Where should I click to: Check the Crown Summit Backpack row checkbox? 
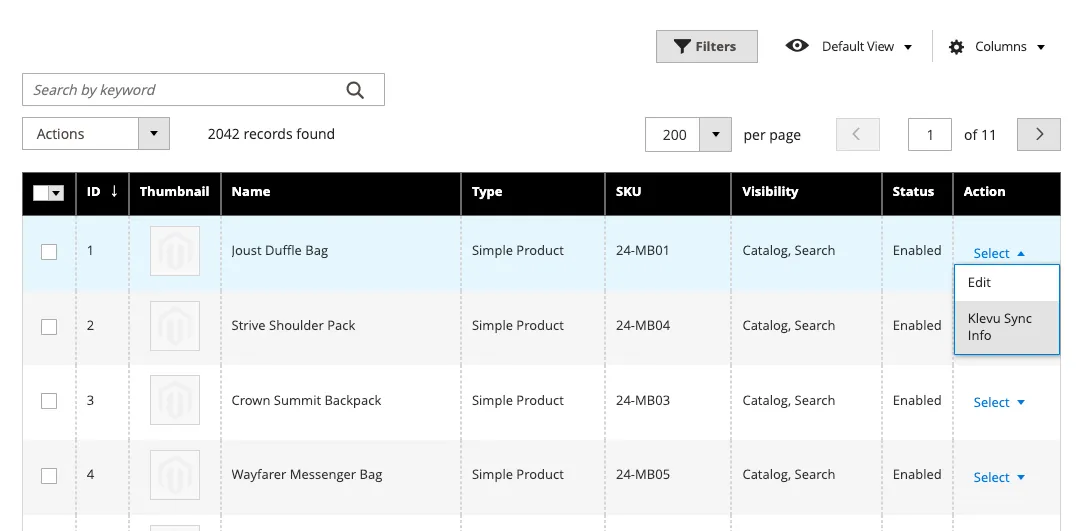click(49, 400)
